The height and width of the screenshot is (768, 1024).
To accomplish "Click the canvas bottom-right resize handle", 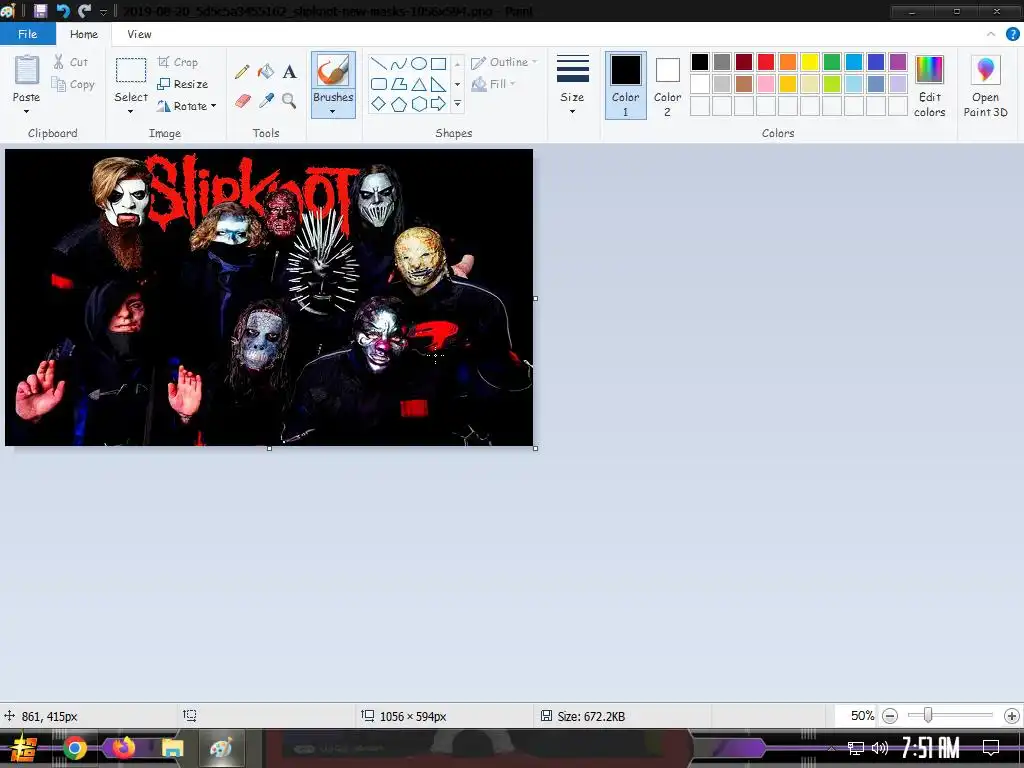I will point(536,448).
